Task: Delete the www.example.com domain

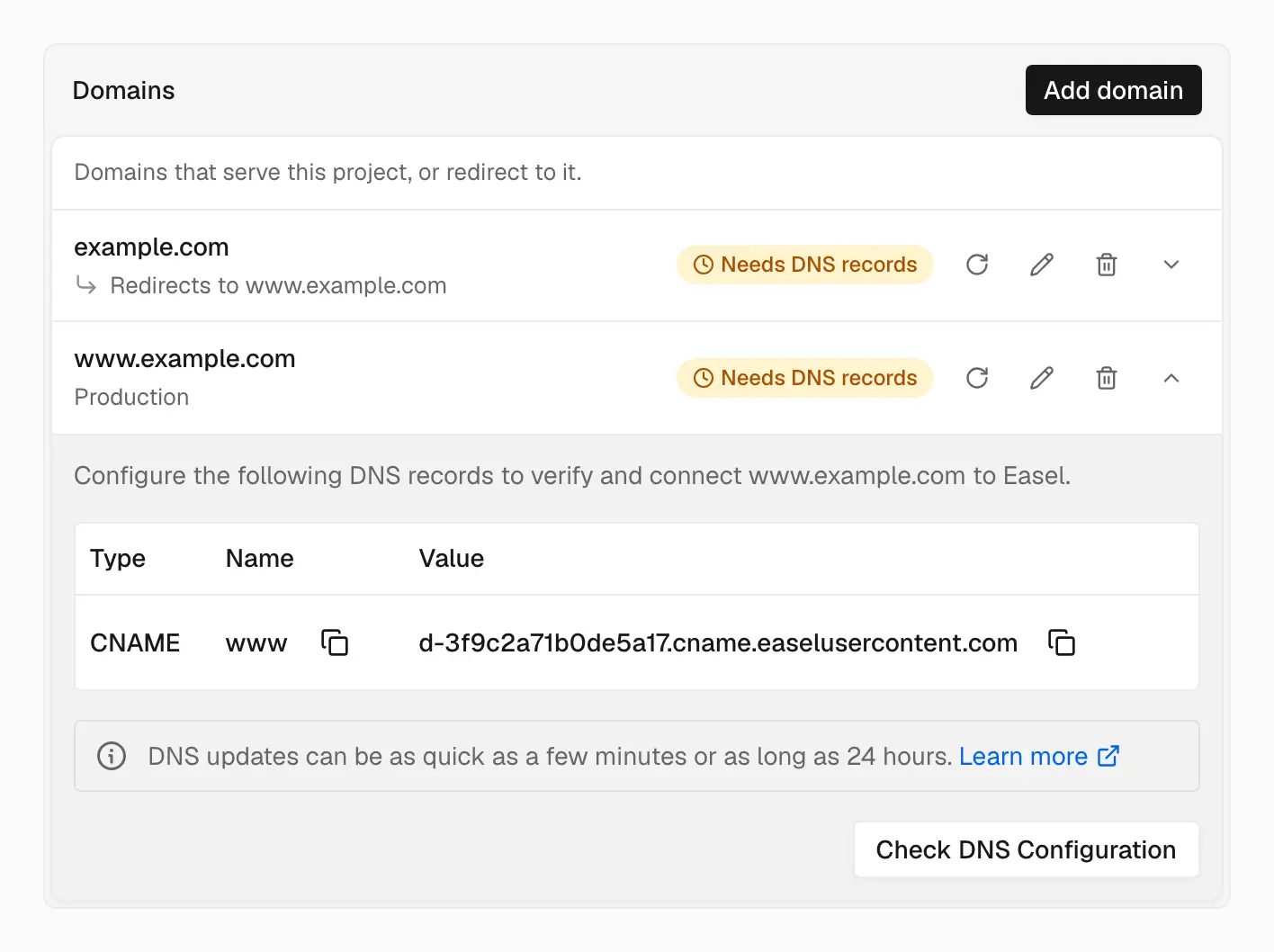Action: [1107, 378]
